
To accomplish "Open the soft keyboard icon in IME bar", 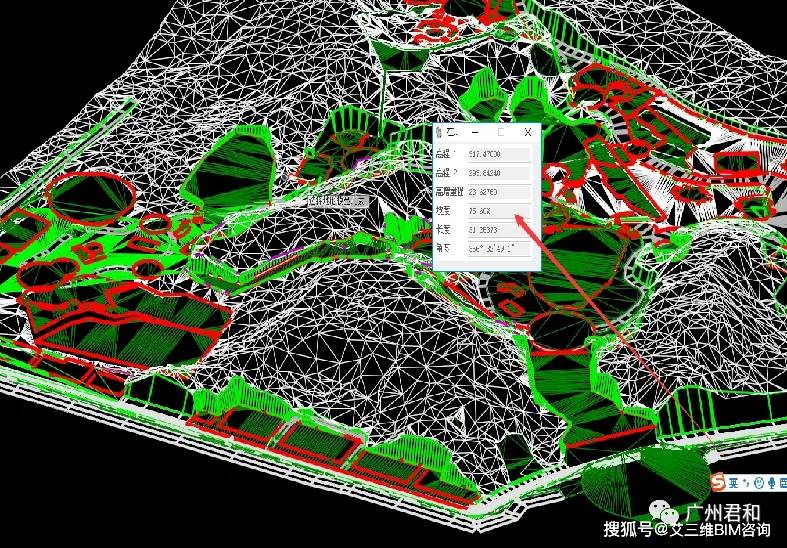I will click(782, 483).
